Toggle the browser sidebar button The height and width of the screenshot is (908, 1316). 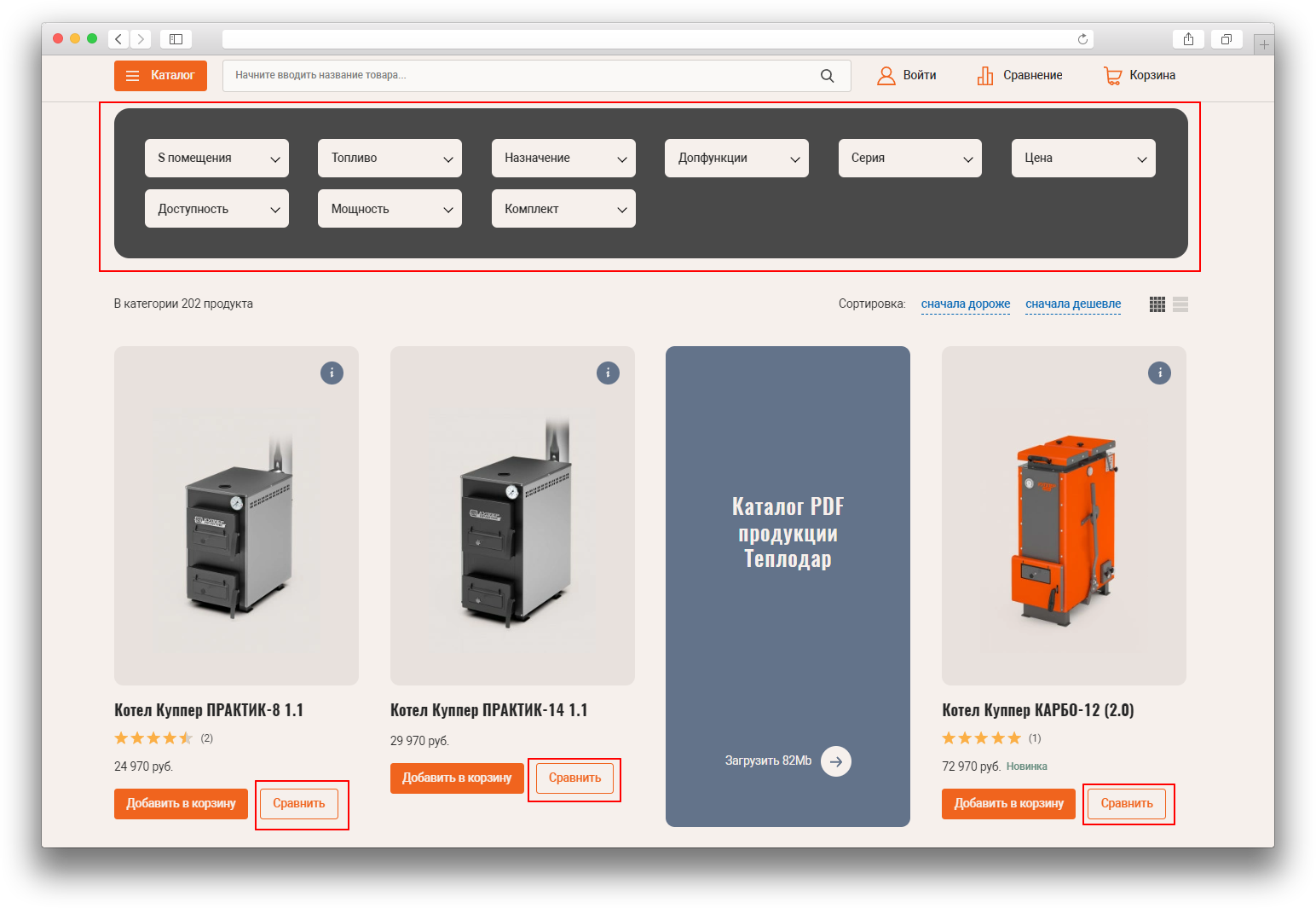coord(176,39)
